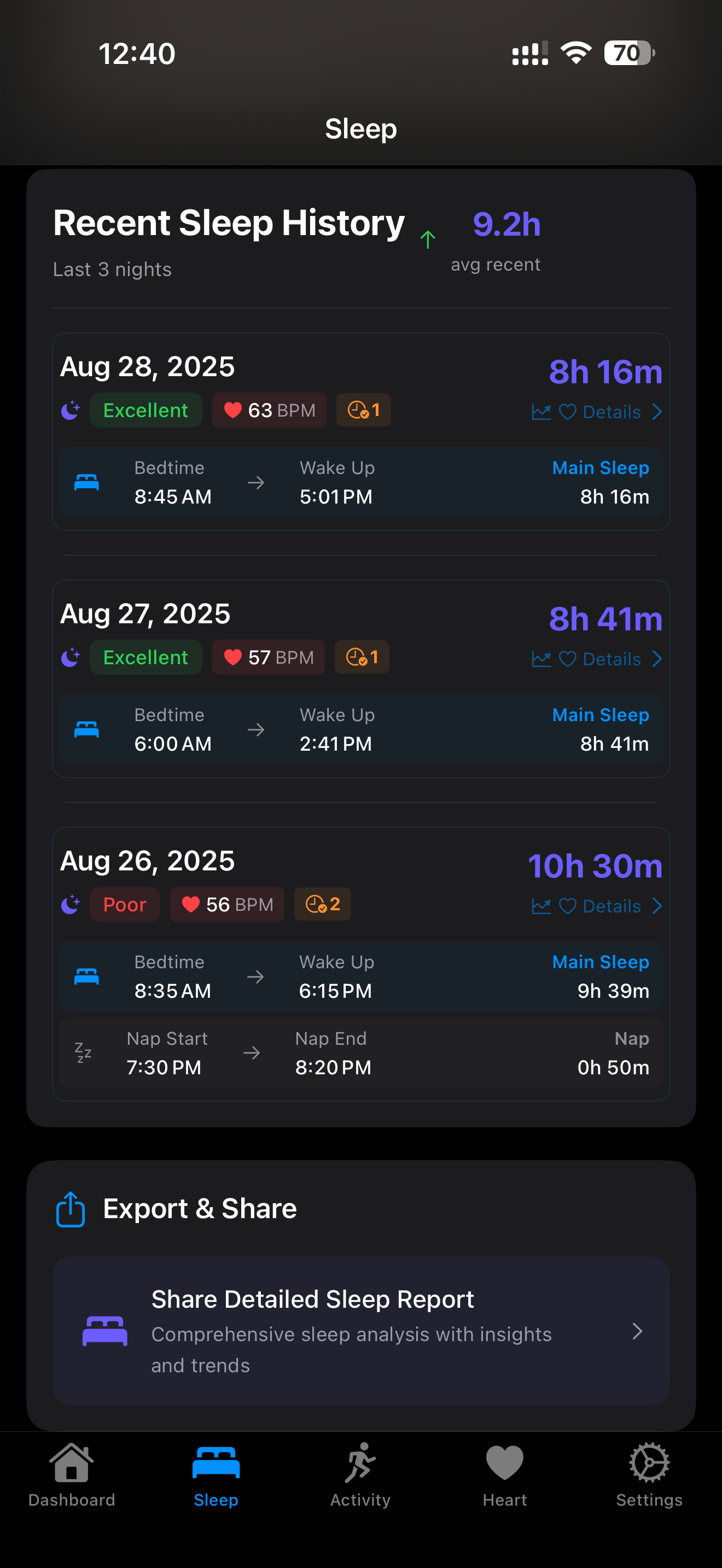Open the Heart tab
Viewport: 722px width, 1568px height.
pos(505,1473)
